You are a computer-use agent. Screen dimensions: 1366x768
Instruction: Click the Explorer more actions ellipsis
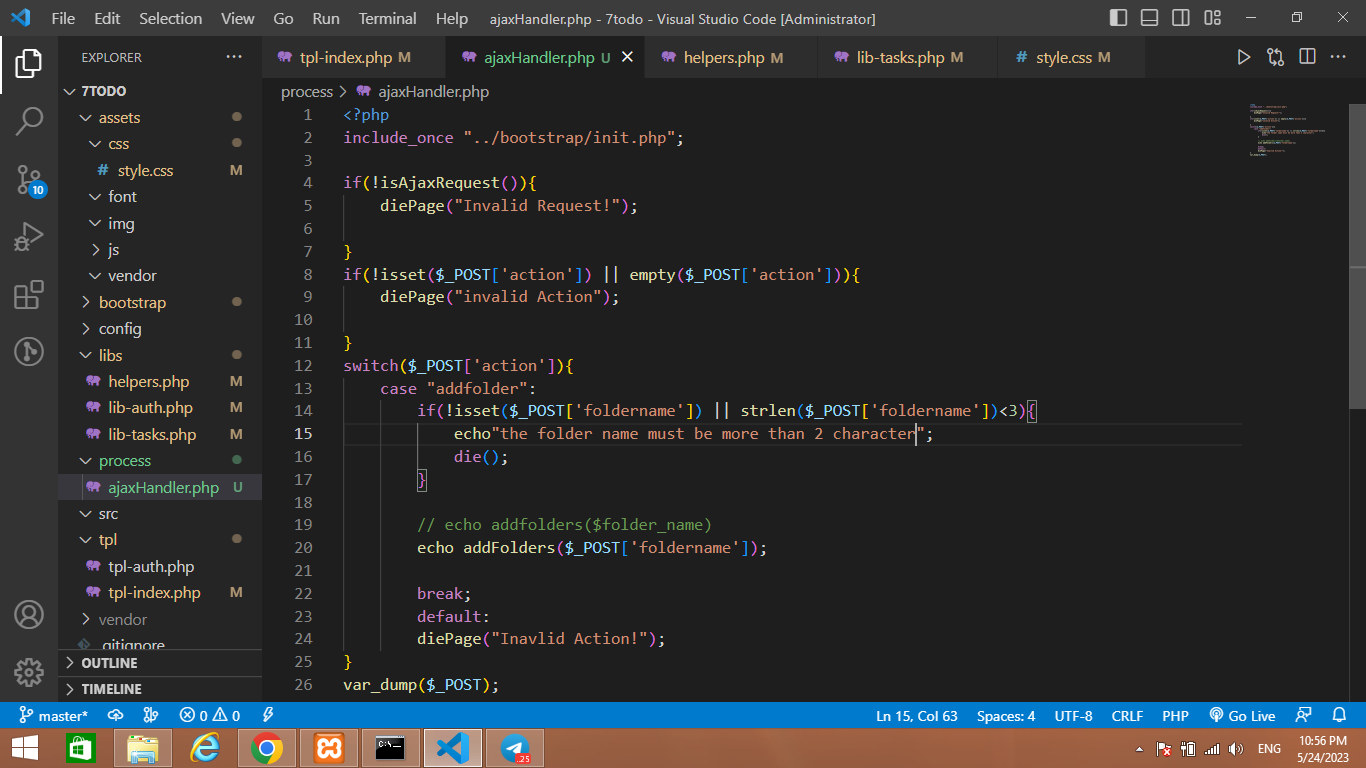point(234,57)
